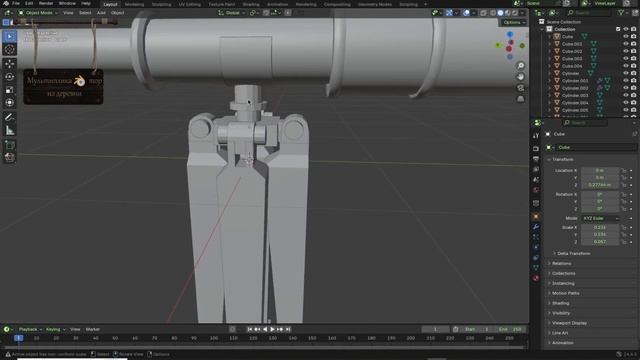Toggle Location X lock icon
Viewport: 640px width, 360px height.
tap(624, 171)
